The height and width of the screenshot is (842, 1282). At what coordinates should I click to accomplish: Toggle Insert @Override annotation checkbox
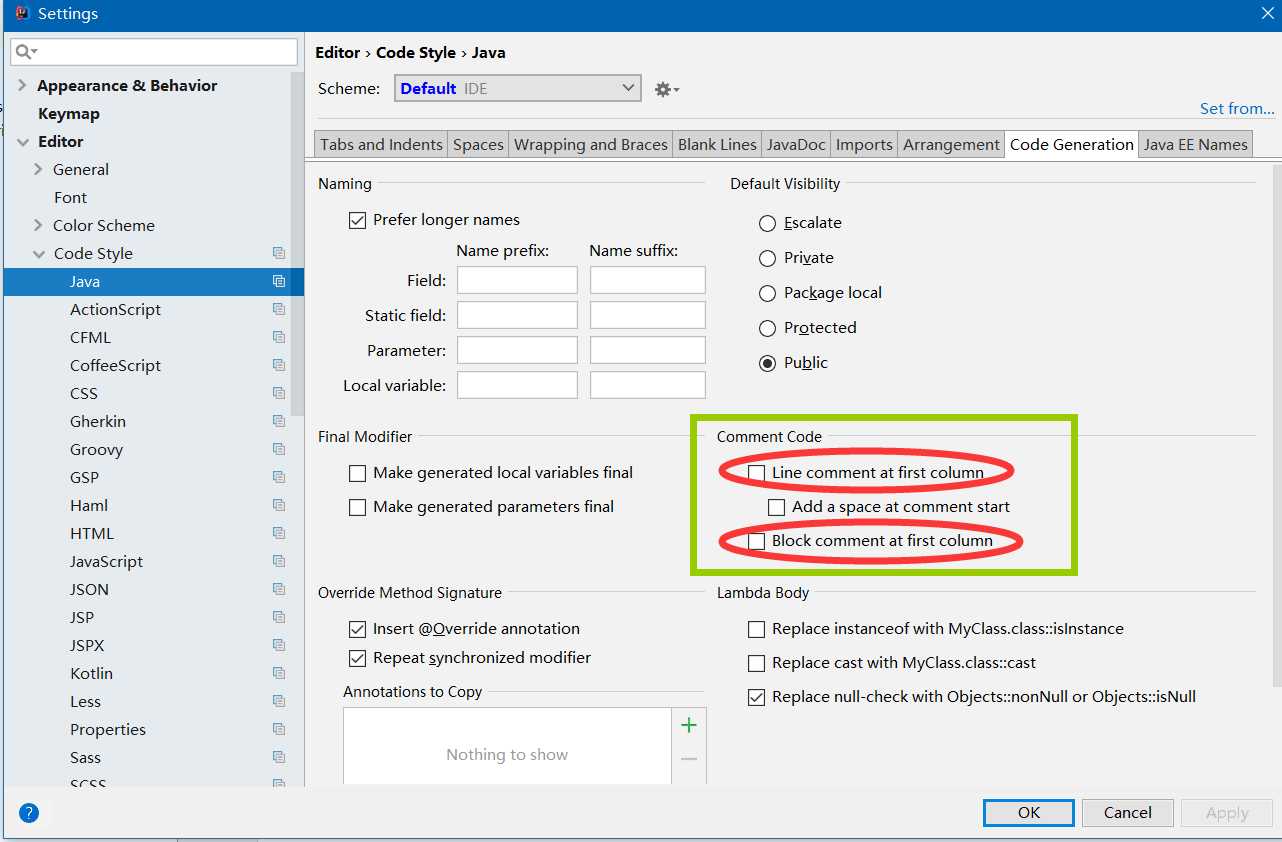357,629
